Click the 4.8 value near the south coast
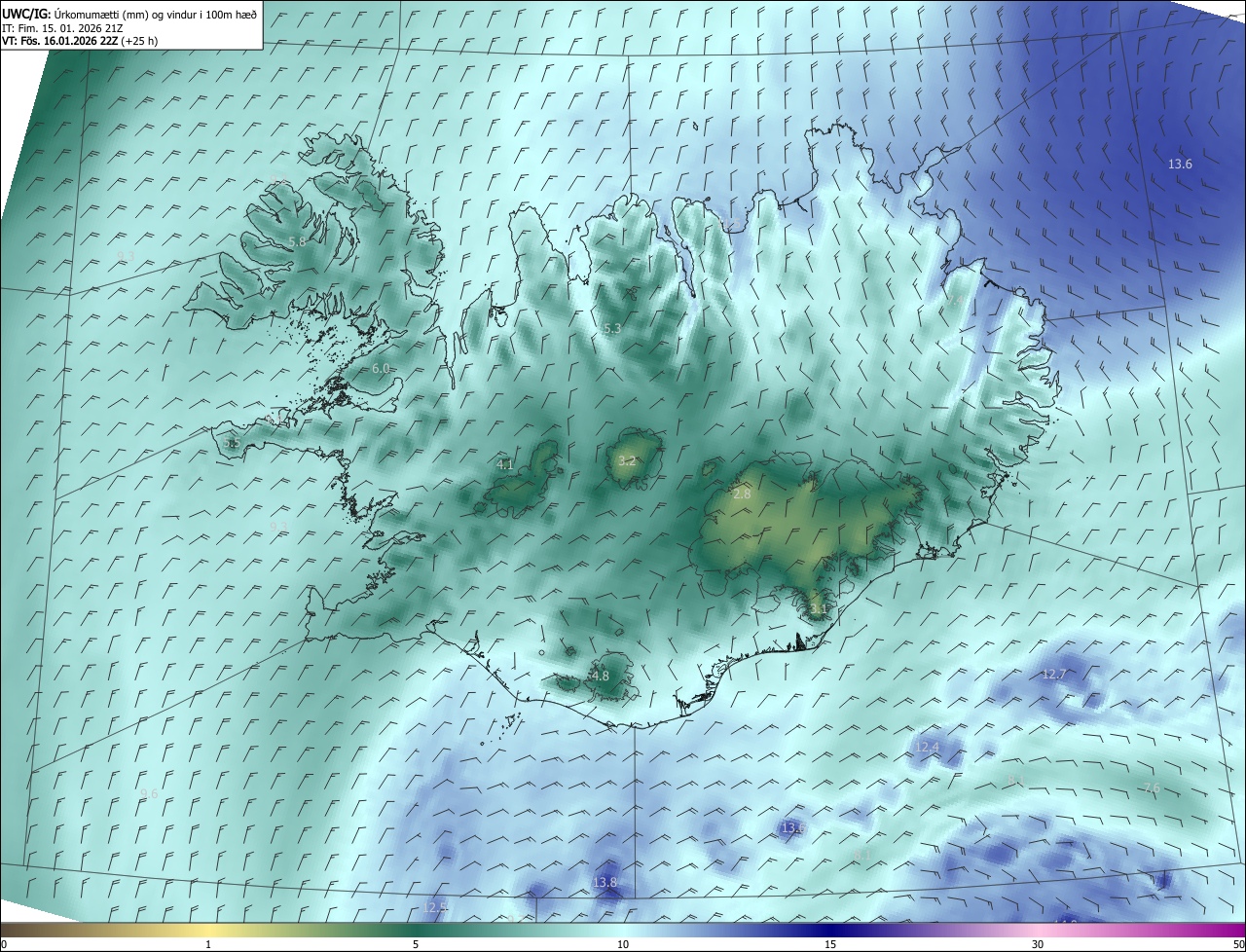This screenshot has height=952, width=1246. click(600, 676)
